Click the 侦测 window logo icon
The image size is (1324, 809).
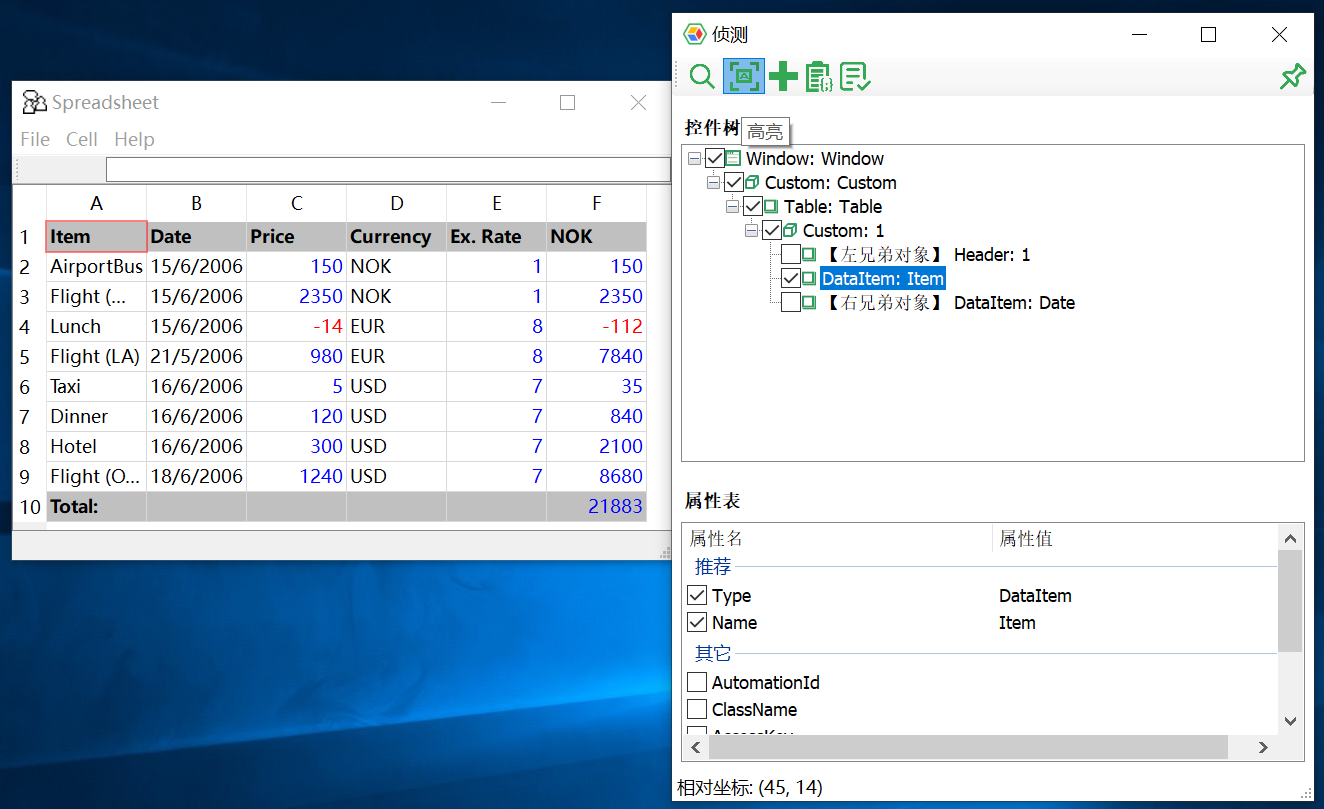(x=694, y=35)
